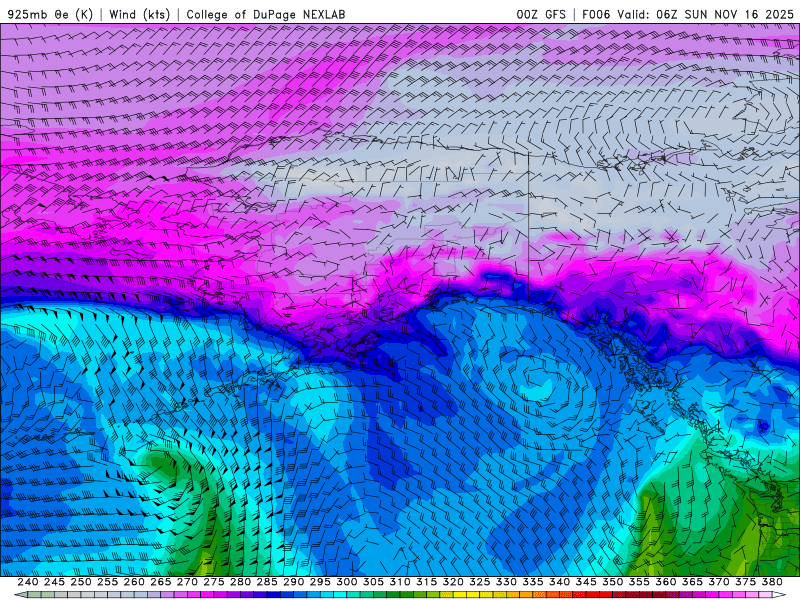Click the 245 scale label
This screenshot has width=800, height=600.
(x=54, y=582)
